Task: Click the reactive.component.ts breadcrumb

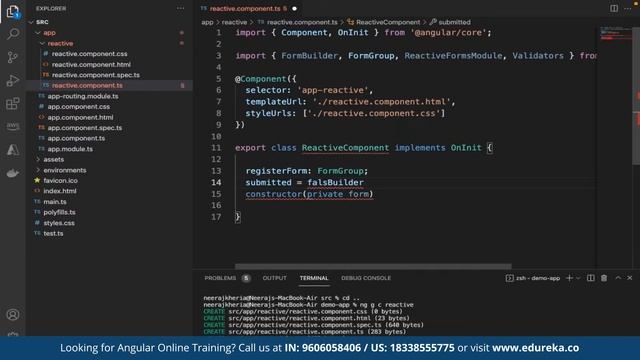Action: [x=302, y=22]
